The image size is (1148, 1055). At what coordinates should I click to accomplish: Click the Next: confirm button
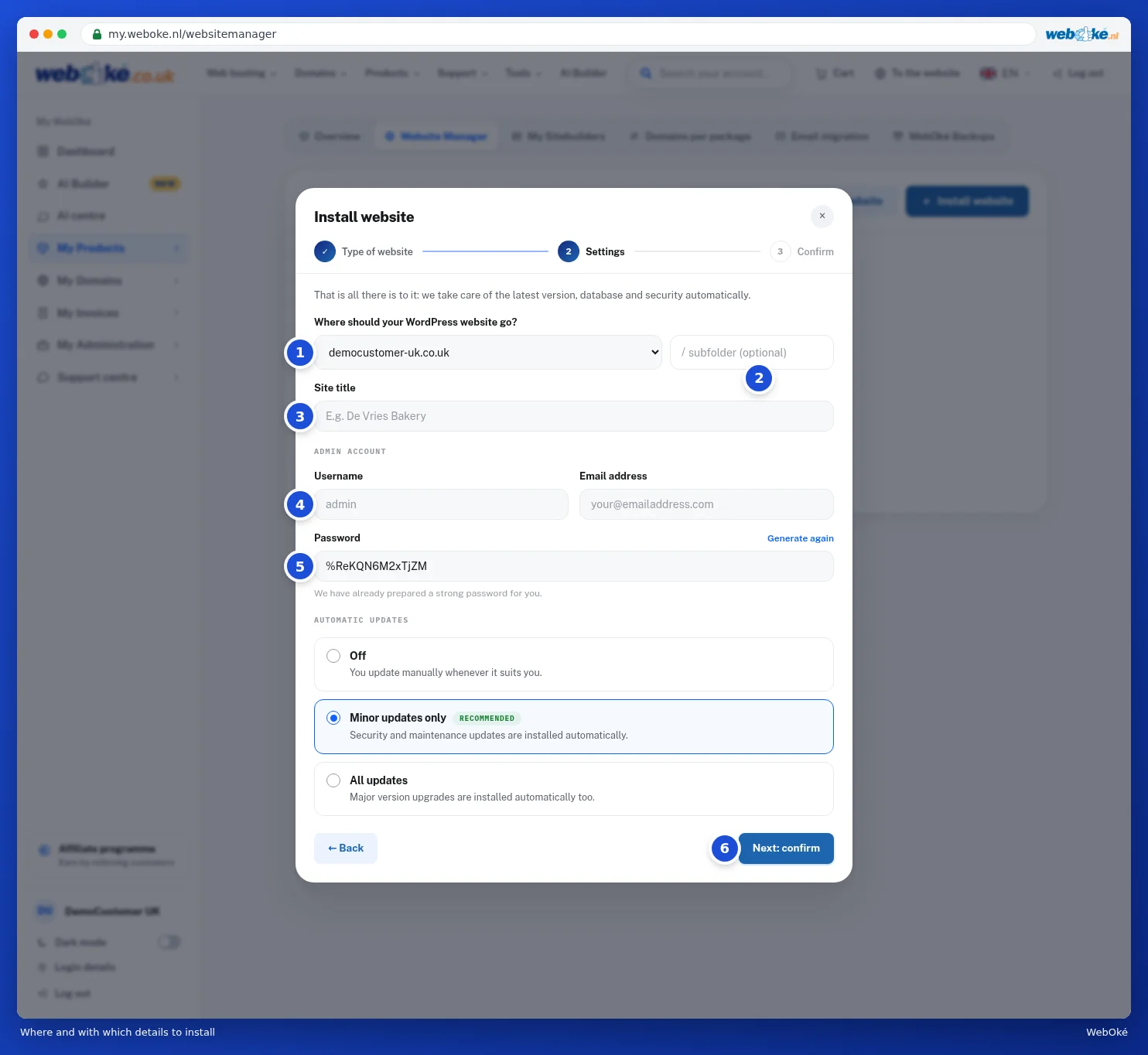[786, 848]
